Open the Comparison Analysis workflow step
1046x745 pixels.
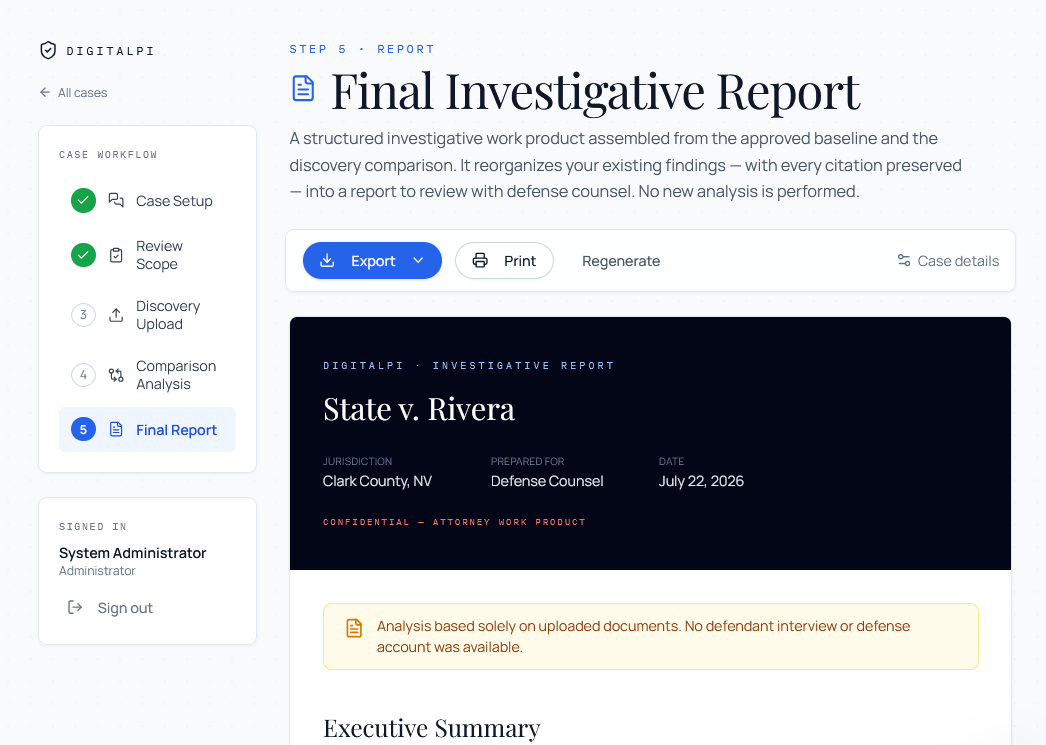[147, 375]
